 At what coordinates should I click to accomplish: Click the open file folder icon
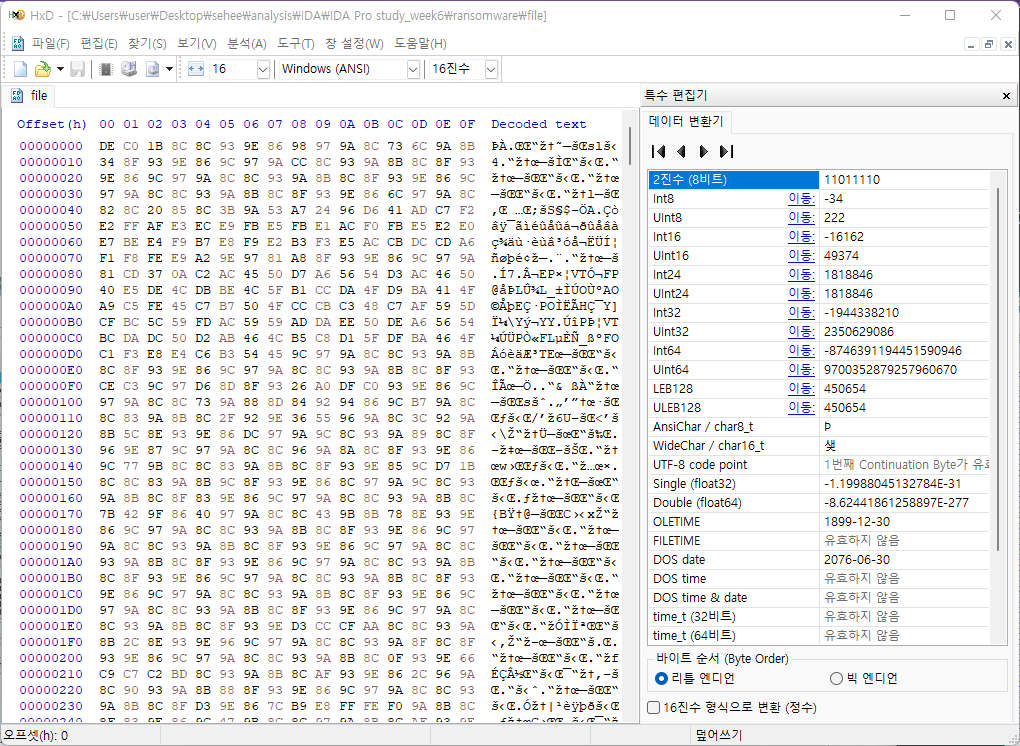[42, 69]
